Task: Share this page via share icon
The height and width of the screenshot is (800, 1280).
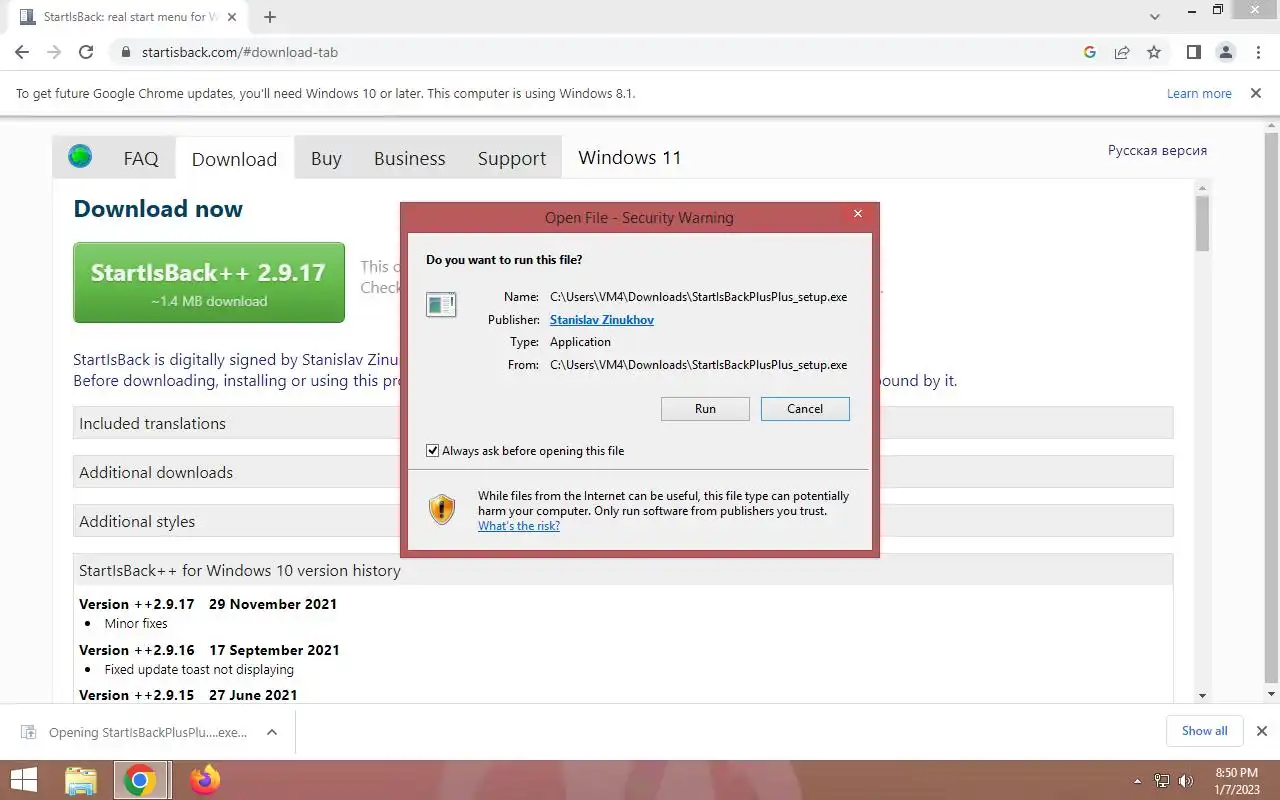Action: click(x=1122, y=52)
